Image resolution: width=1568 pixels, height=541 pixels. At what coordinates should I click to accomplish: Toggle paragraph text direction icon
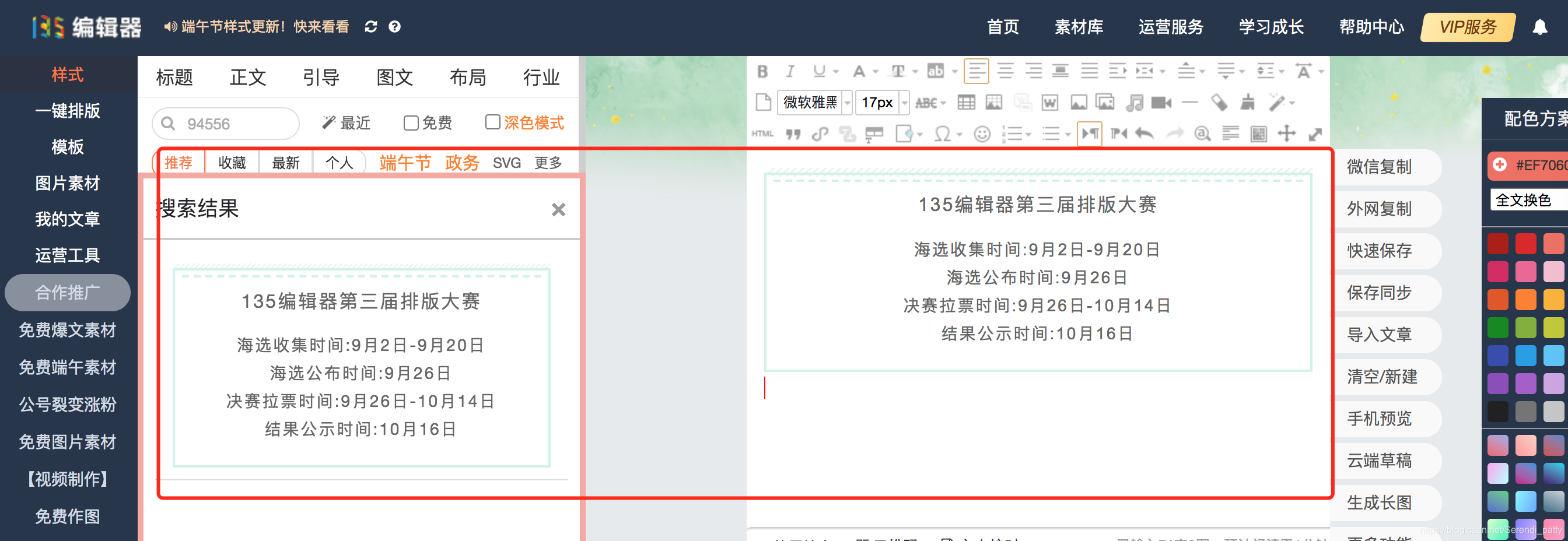(1090, 134)
